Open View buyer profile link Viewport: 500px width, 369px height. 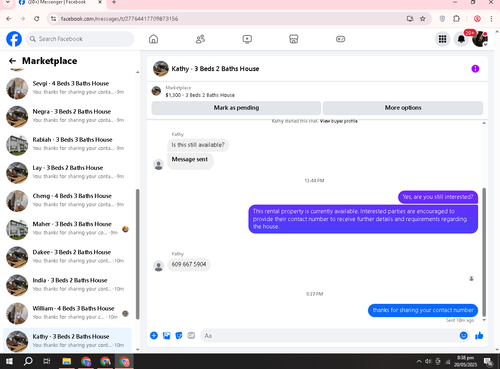point(339,121)
